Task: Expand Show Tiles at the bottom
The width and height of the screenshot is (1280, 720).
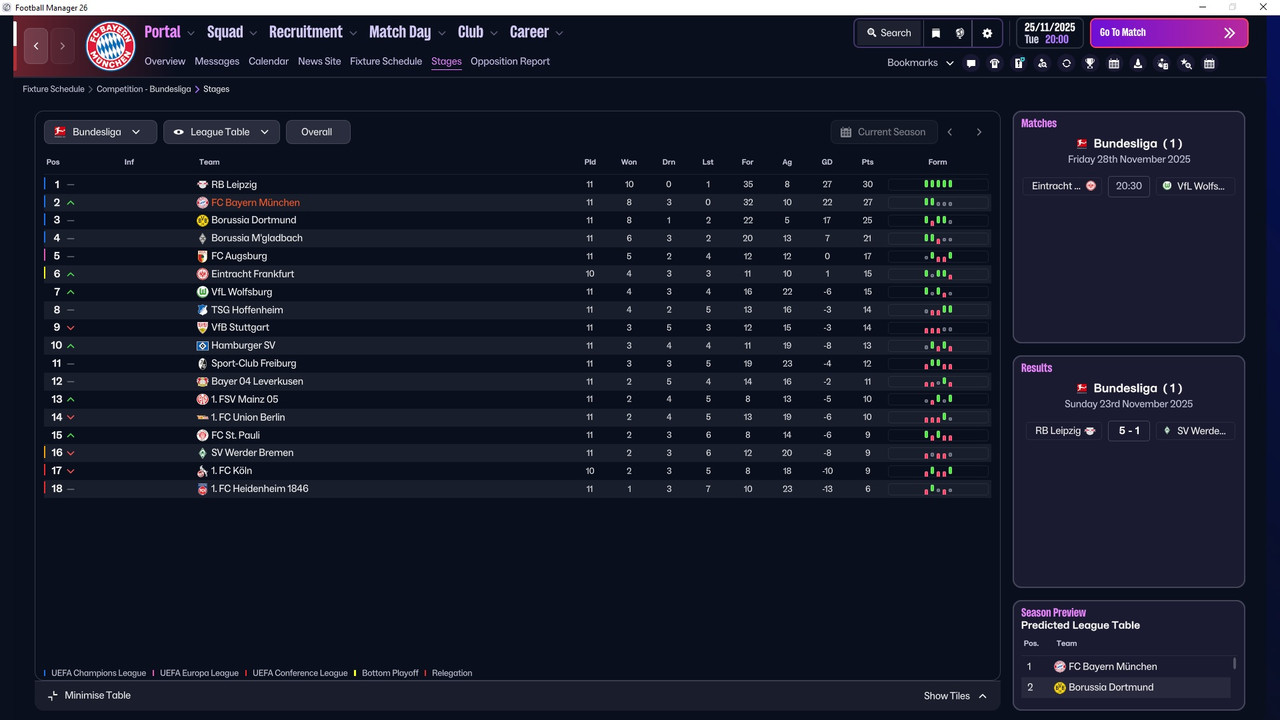Action: [955, 696]
